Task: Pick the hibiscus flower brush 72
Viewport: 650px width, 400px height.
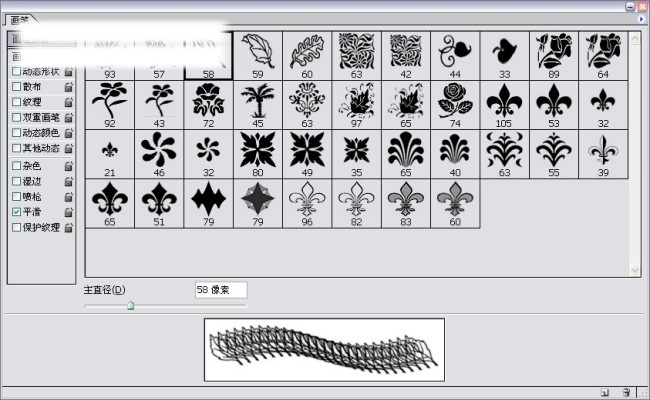Action: pos(209,105)
